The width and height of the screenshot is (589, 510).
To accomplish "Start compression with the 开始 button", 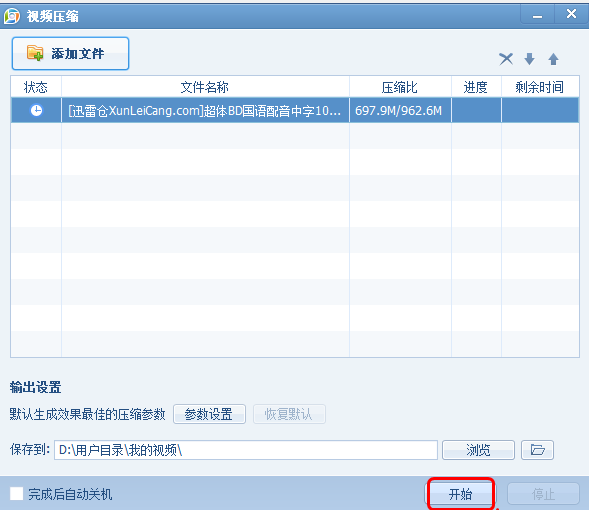I will coord(461,494).
